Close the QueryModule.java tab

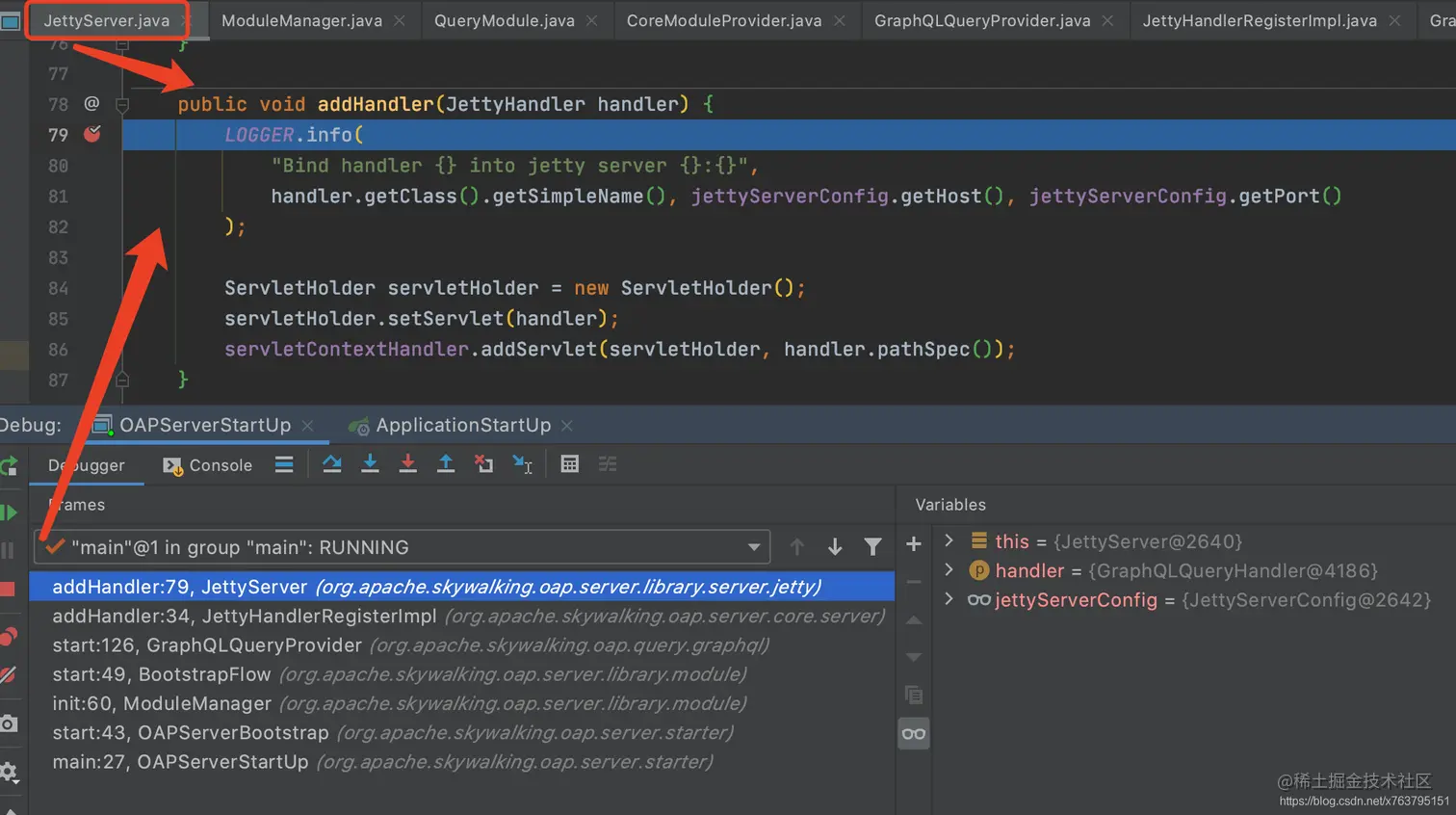(x=592, y=20)
